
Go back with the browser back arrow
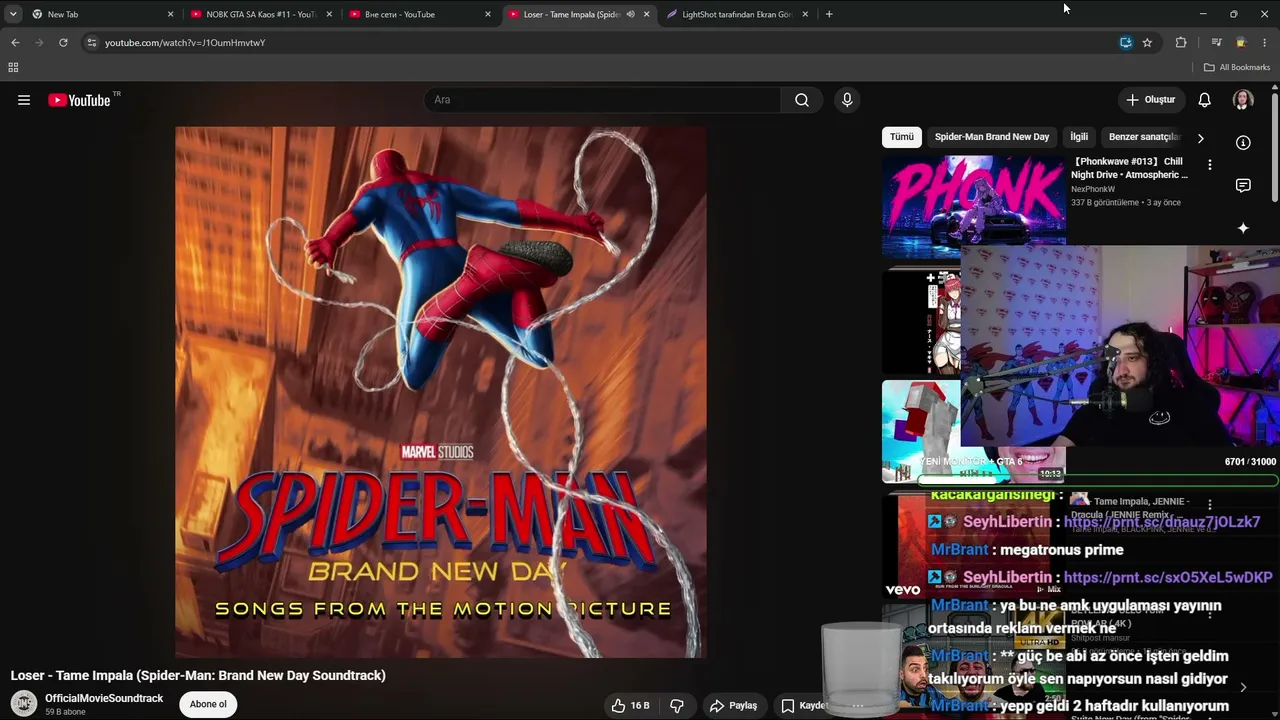pyautogui.click(x=15, y=42)
